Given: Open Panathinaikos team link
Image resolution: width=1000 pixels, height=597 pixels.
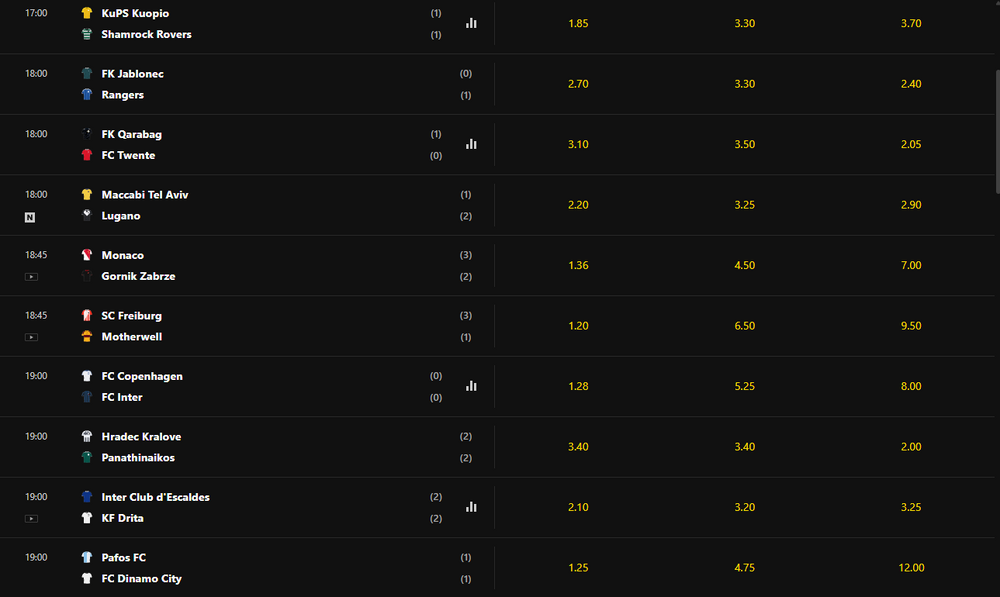Looking at the screenshot, I should [138, 457].
